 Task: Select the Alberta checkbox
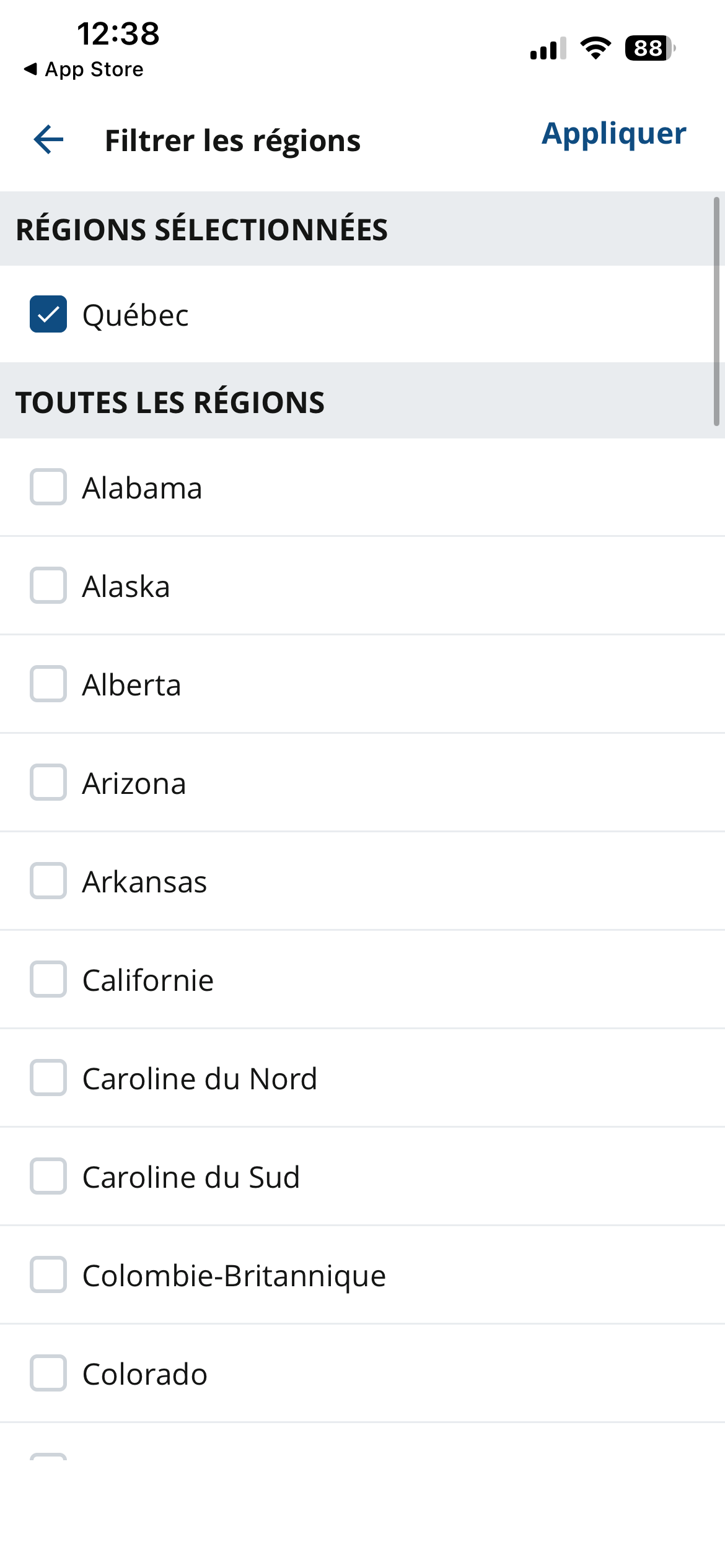point(48,684)
